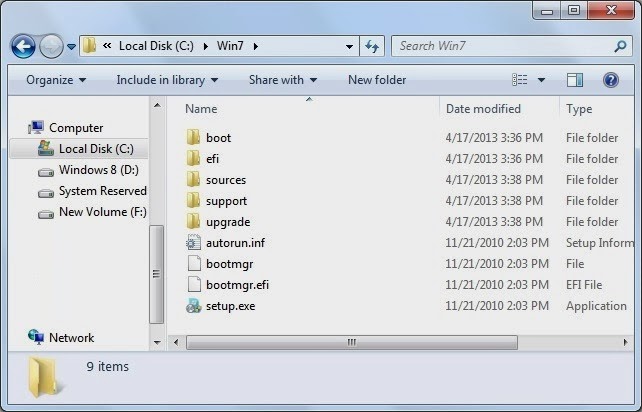The height and width of the screenshot is (412, 642).
Task: Click the navigation pane vertical scrollbar thumb
Action: pos(156,274)
